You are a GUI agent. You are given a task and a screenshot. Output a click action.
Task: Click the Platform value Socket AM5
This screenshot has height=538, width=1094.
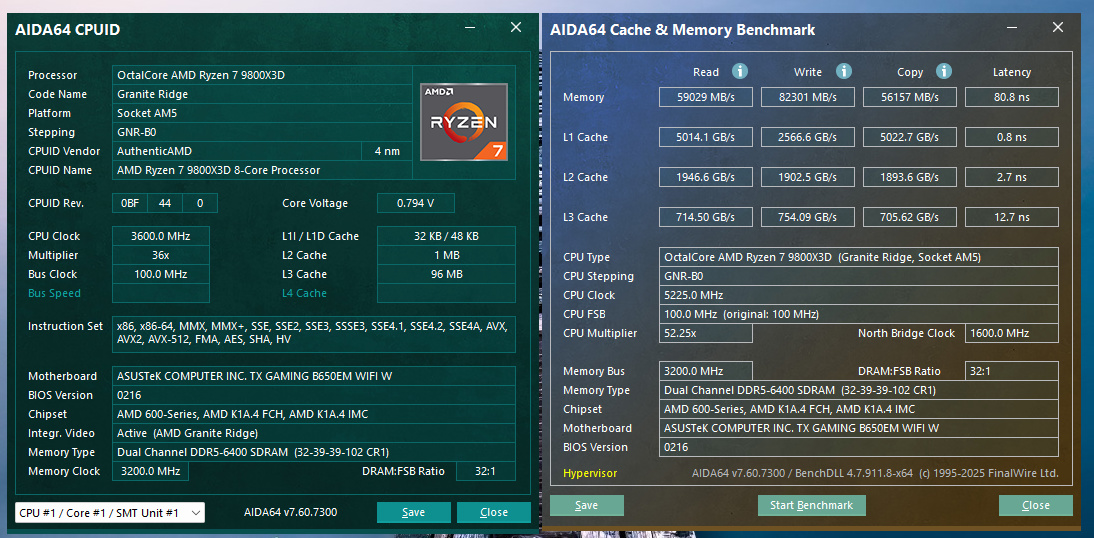(x=262, y=113)
